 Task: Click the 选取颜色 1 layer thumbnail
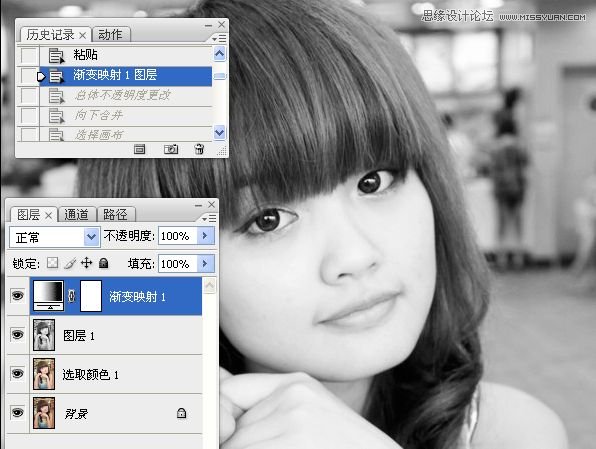click(44, 374)
